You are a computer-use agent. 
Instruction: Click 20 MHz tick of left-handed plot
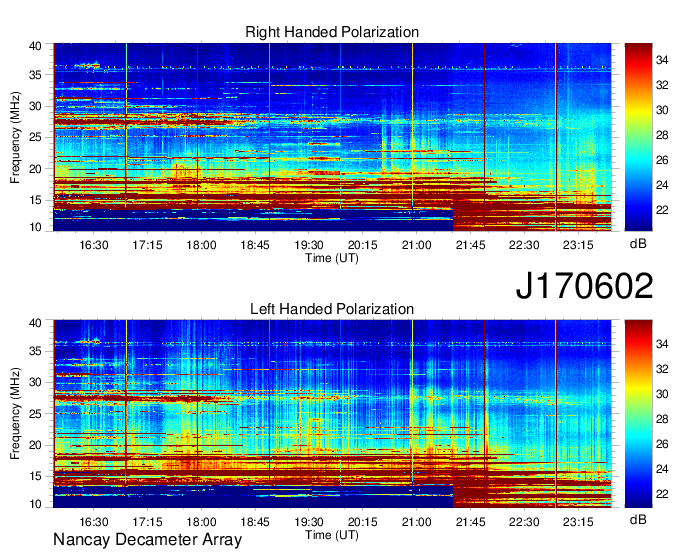tap(35, 445)
